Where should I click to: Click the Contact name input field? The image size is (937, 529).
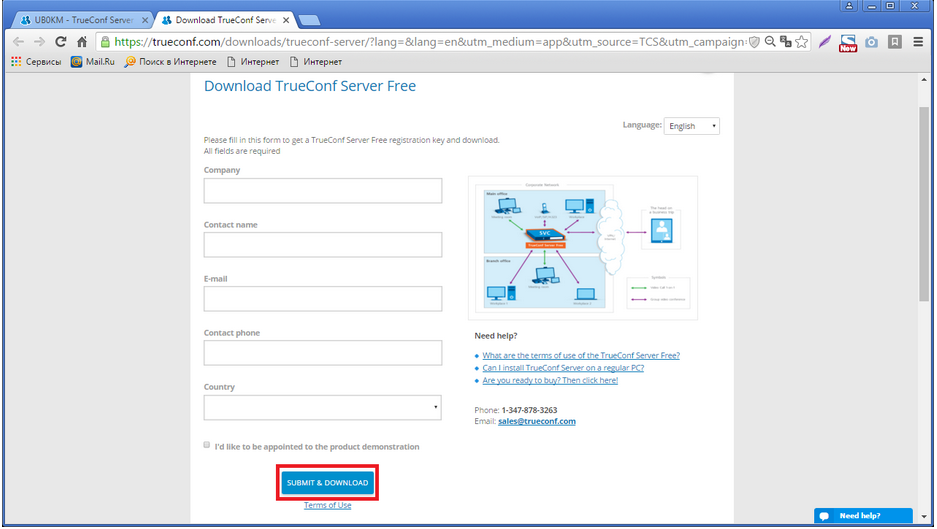click(x=323, y=245)
